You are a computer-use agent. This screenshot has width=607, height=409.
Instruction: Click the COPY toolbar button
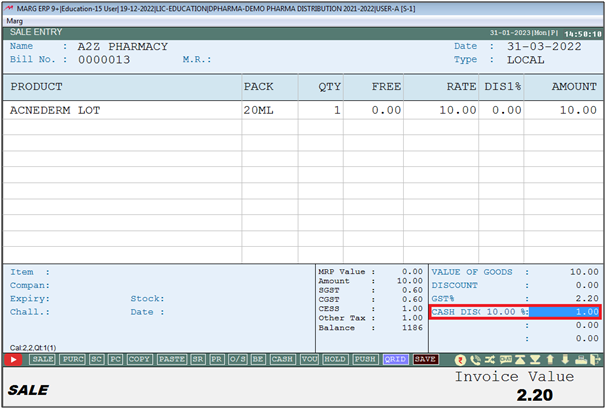pos(139,358)
